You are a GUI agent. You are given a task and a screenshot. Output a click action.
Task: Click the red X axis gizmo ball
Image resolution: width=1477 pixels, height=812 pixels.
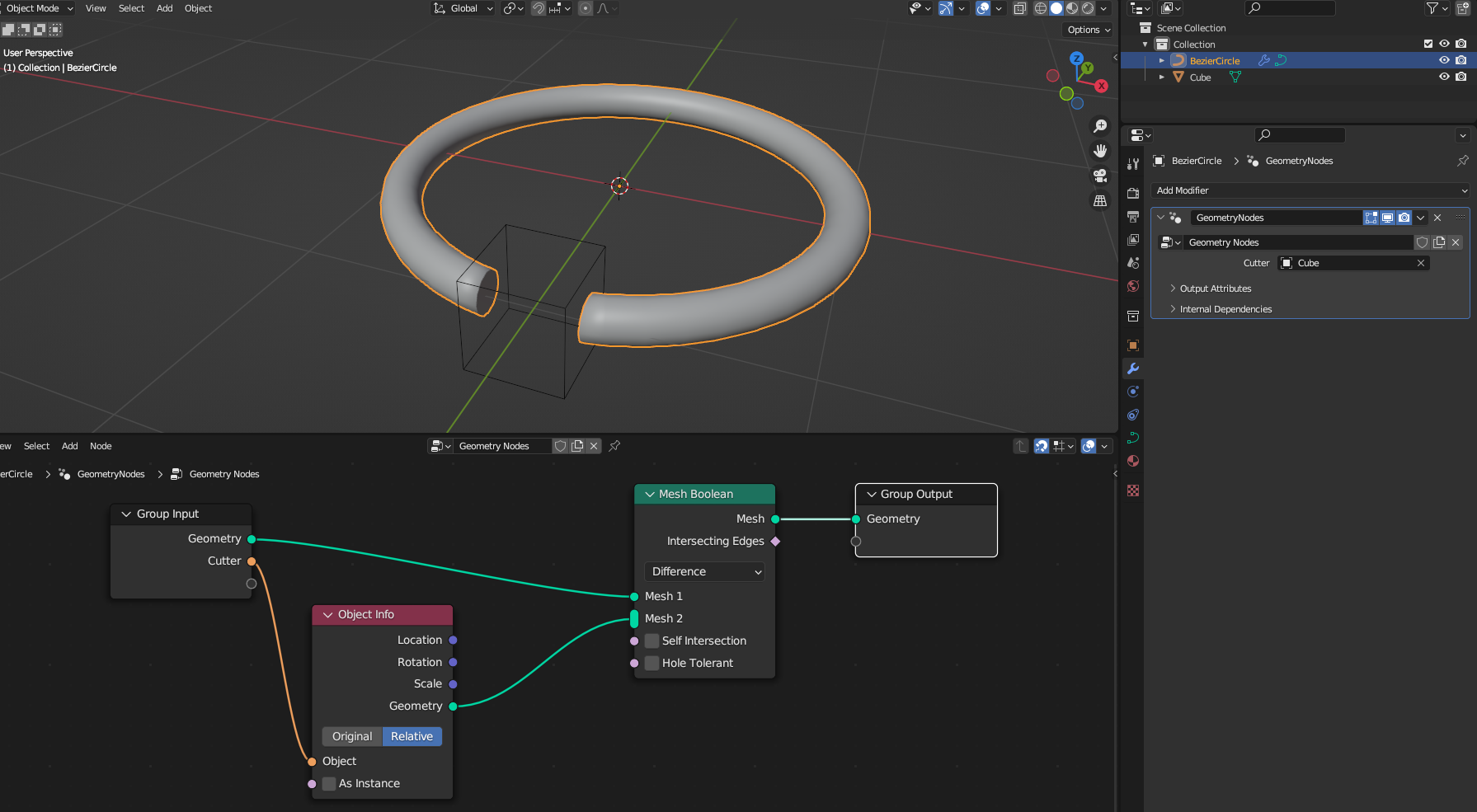point(1102,86)
